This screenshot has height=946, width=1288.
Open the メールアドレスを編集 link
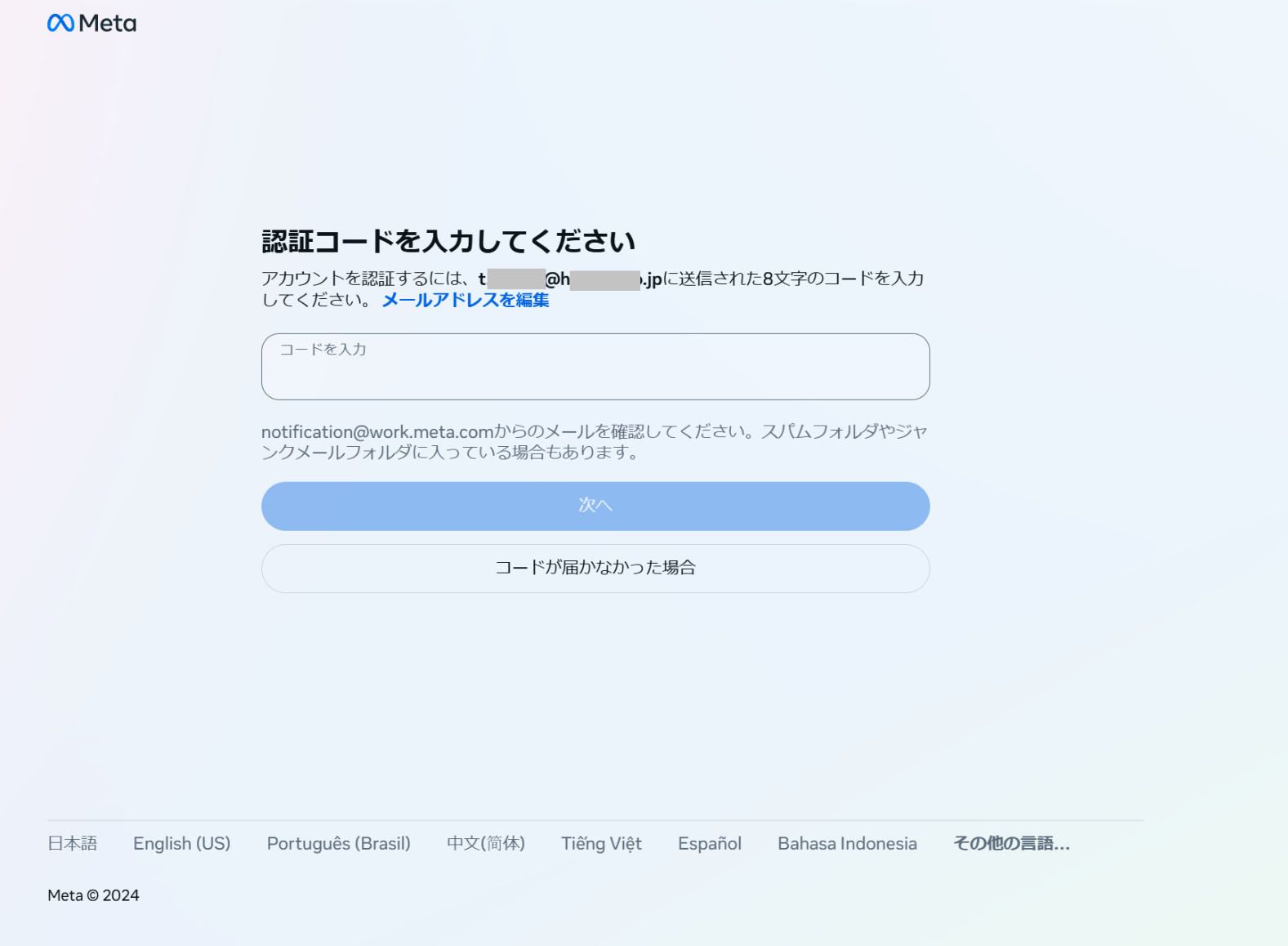coord(465,300)
